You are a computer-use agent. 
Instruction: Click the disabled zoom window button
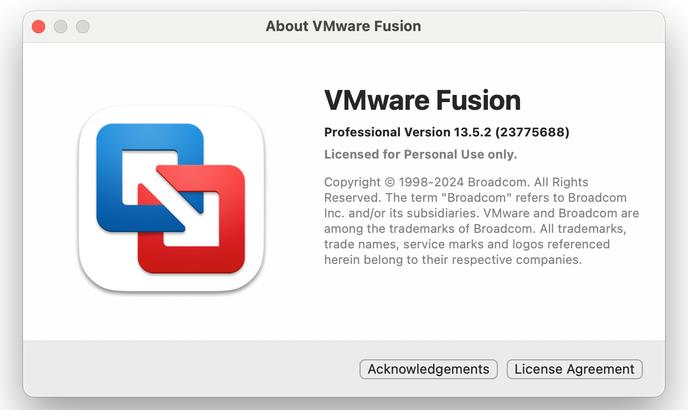click(x=83, y=26)
